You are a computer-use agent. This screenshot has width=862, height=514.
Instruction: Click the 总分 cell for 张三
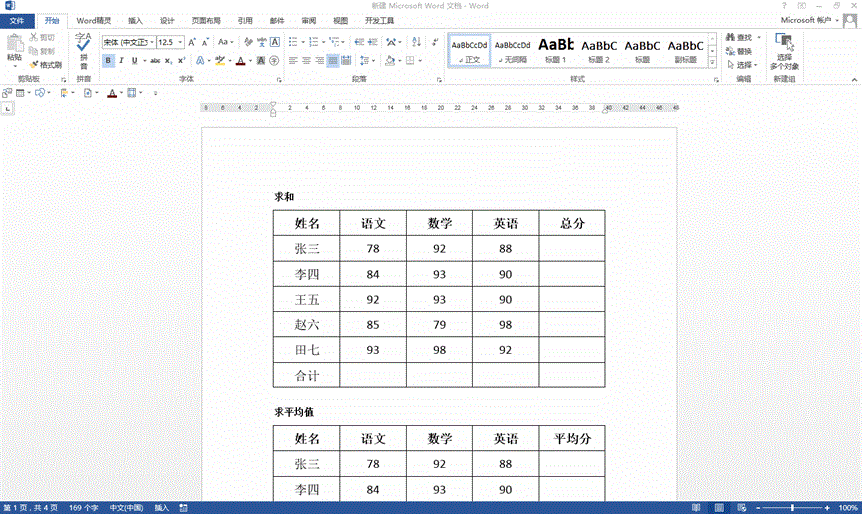point(572,250)
